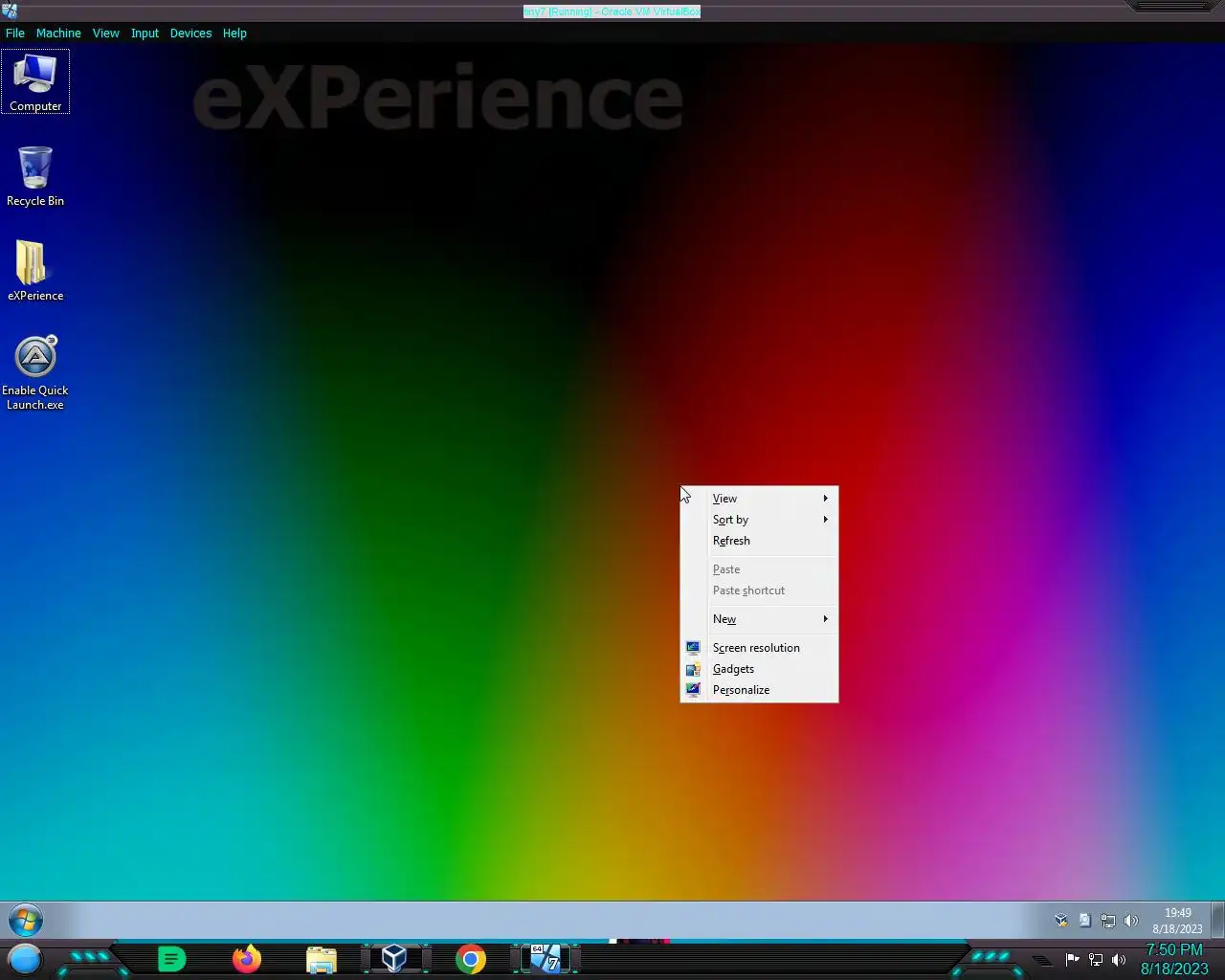Viewport: 1225px width, 980px height.
Task: Select the Recycle Bin icon on desktop
Action: click(x=35, y=176)
